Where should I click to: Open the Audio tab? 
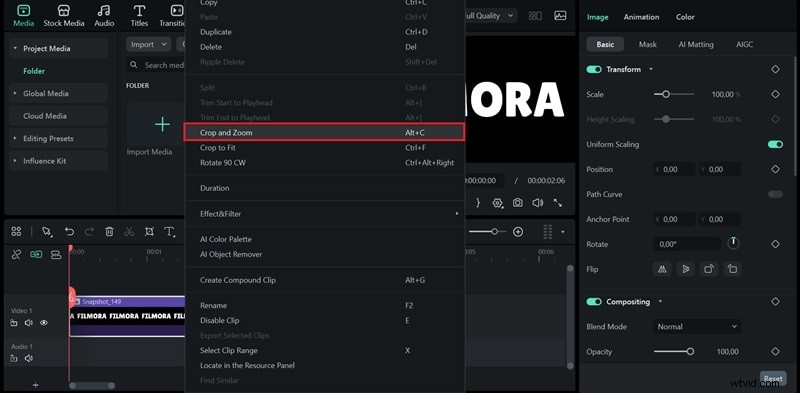click(104, 16)
